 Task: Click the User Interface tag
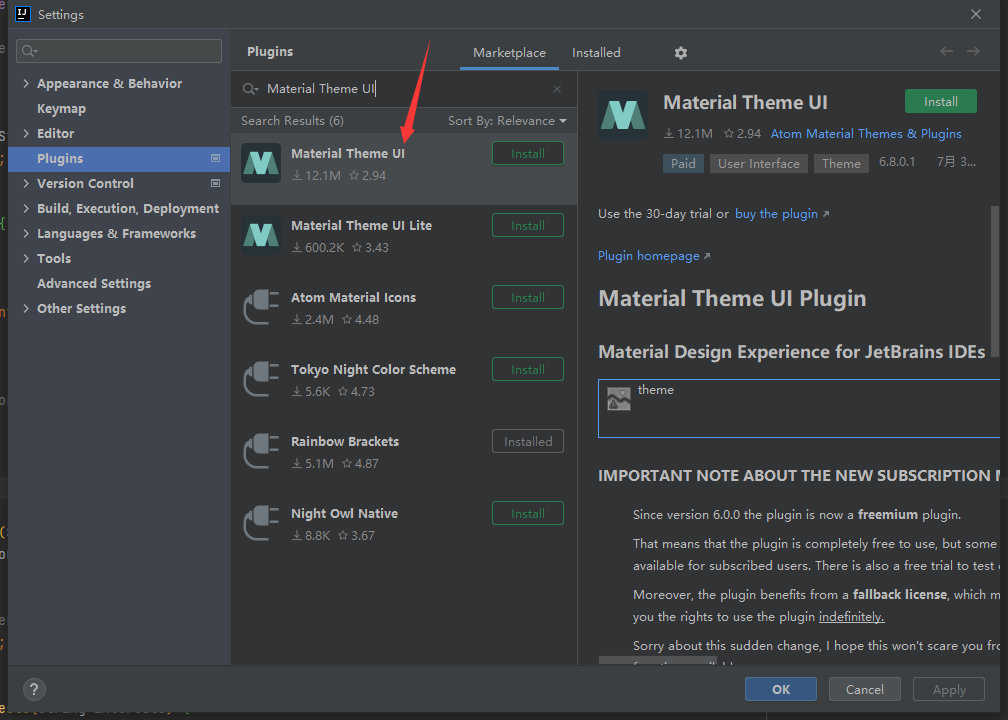759,163
